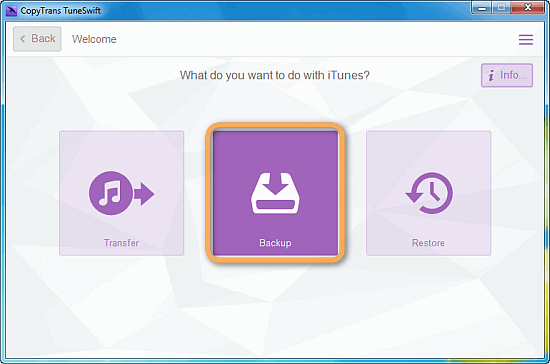This screenshot has width=550, height=364.
Task: Close the CopyTrans TuneSwift window
Action: pos(528,8)
